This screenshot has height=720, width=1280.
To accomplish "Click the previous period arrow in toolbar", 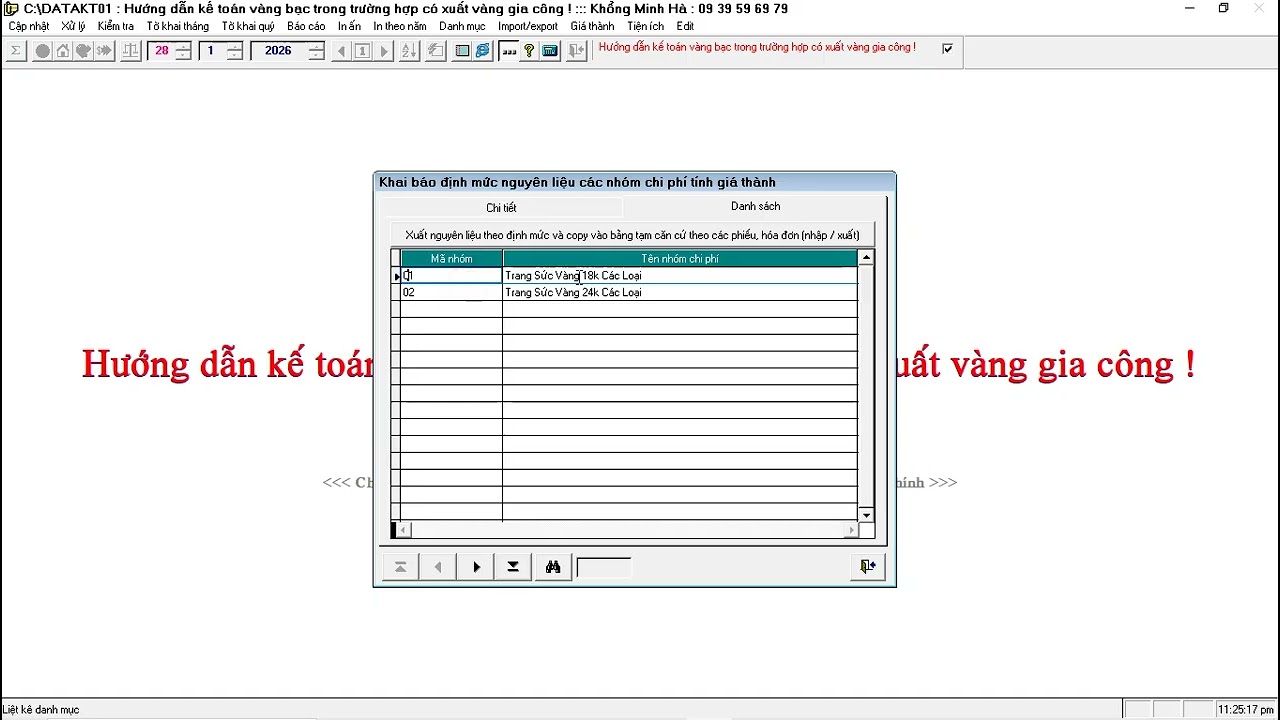I will [x=342, y=50].
